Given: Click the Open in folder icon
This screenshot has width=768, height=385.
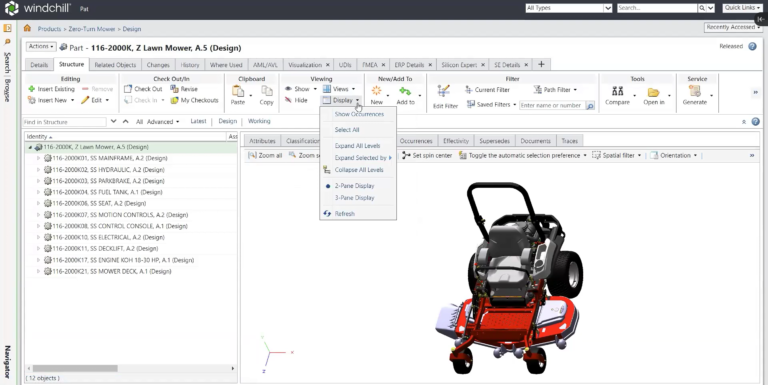Looking at the screenshot, I should click(653, 92).
